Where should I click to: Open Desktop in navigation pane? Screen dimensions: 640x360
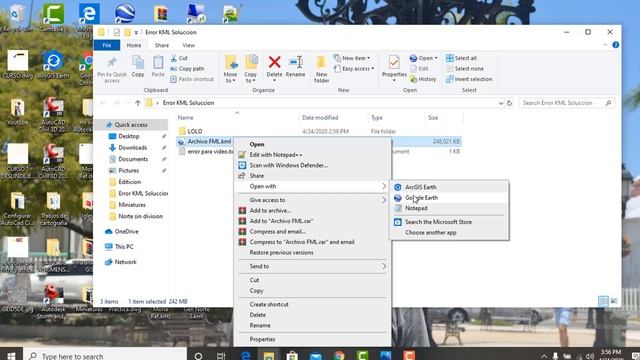129,136
